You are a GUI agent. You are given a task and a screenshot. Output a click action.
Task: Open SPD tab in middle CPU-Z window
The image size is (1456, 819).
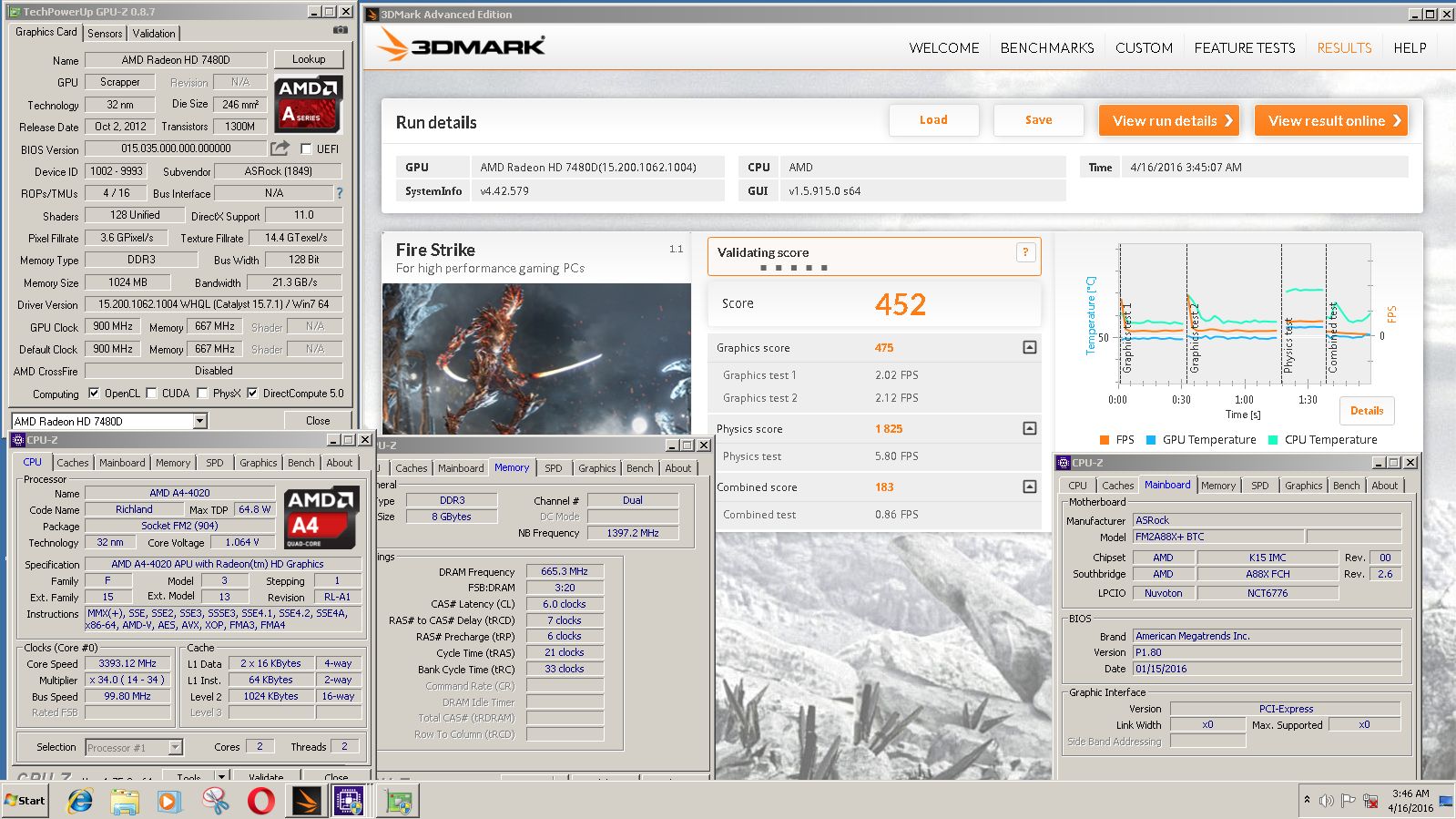coord(554,468)
